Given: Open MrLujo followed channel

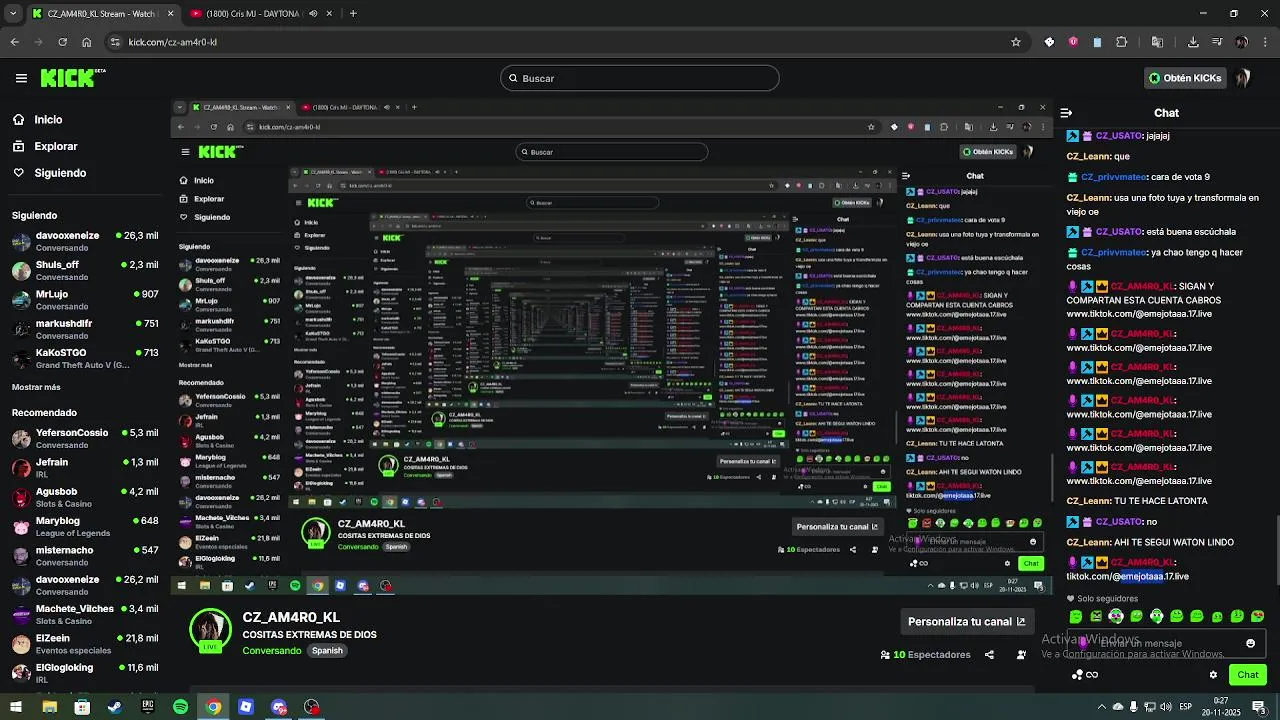Looking at the screenshot, I should pos(85,300).
